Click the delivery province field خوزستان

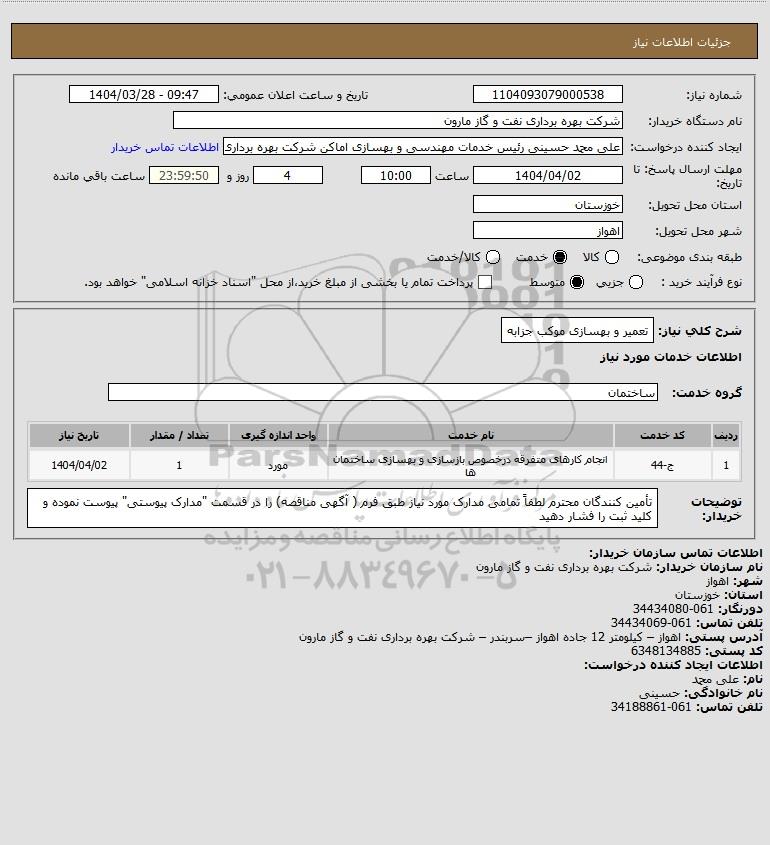pos(547,204)
